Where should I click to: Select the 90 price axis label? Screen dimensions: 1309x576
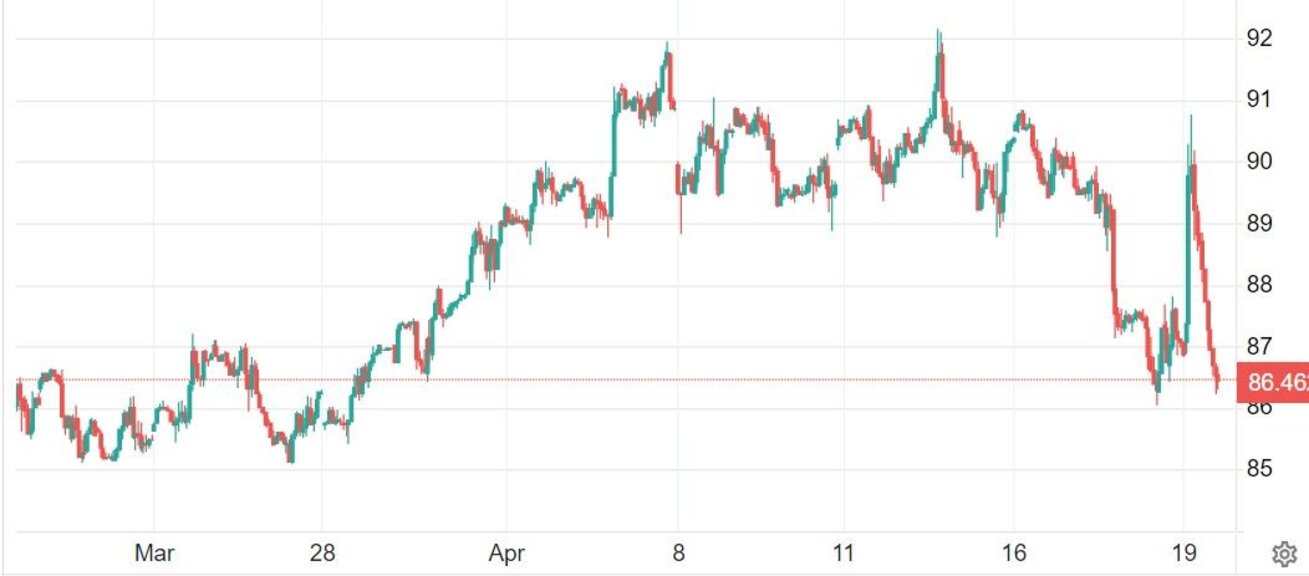(x=1259, y=161)
